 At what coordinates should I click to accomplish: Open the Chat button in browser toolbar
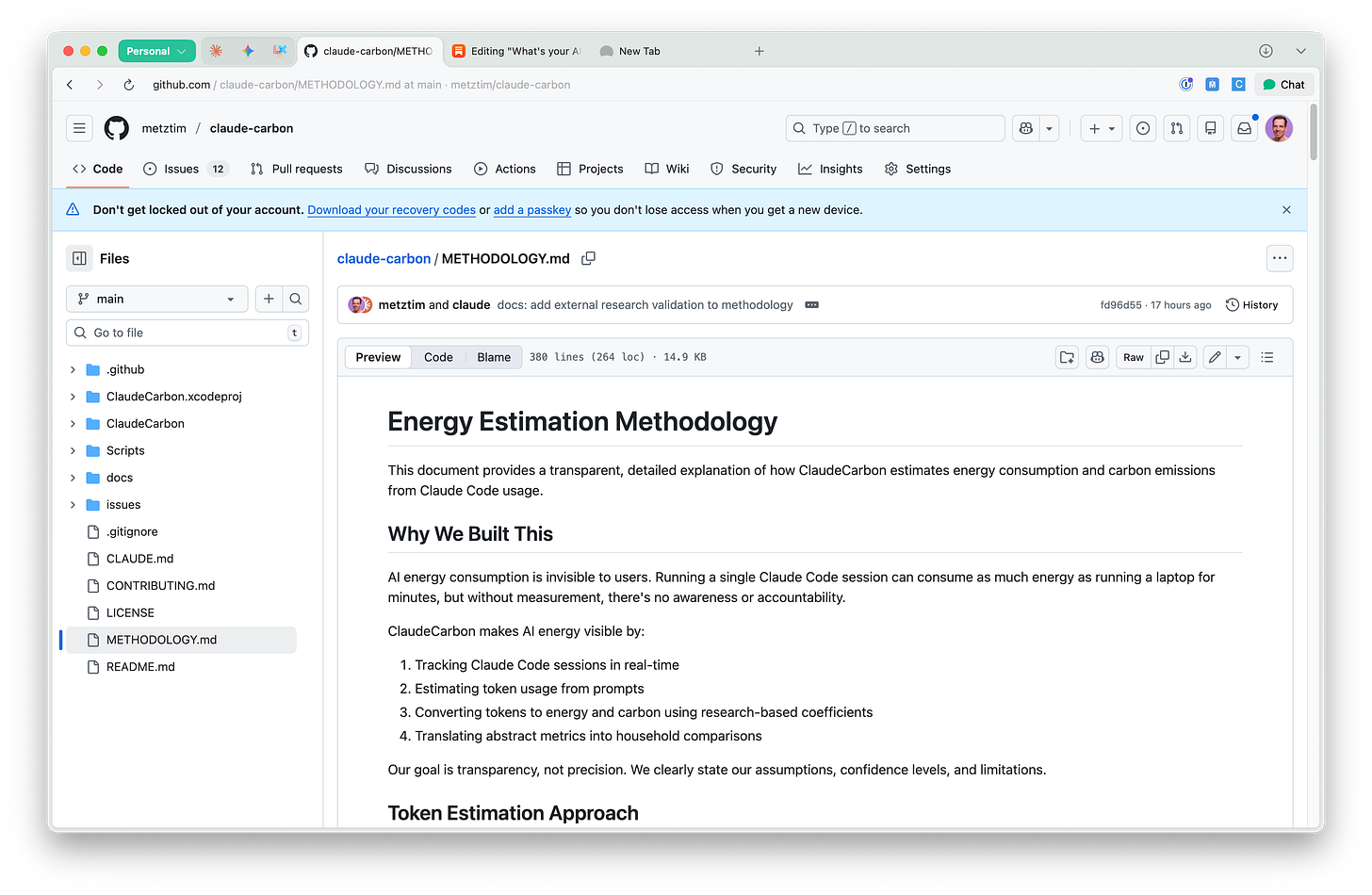(1283, 85)
